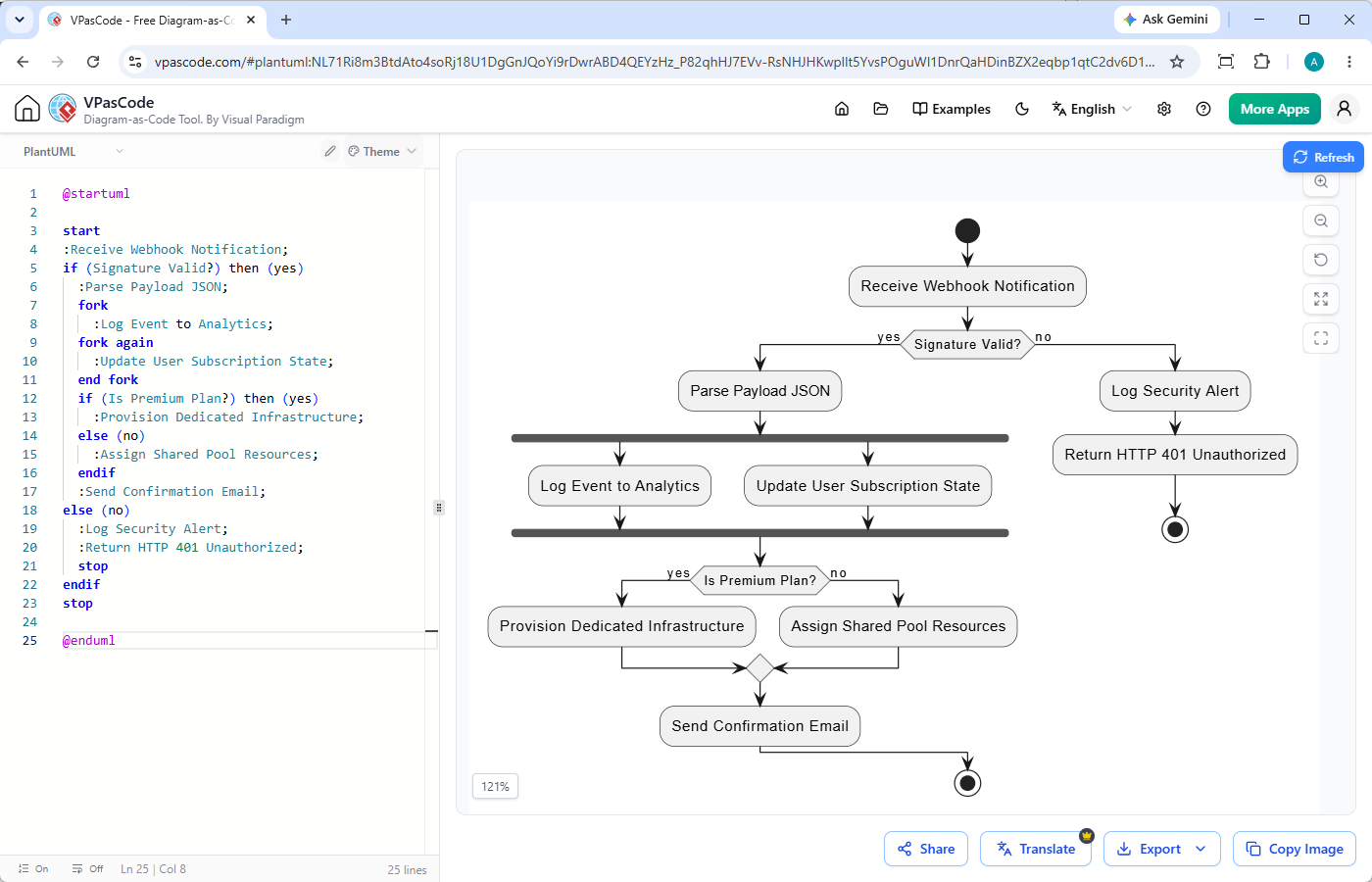
Task: Toggle line numbers On in status bar
Action: [x=33, y=868]
